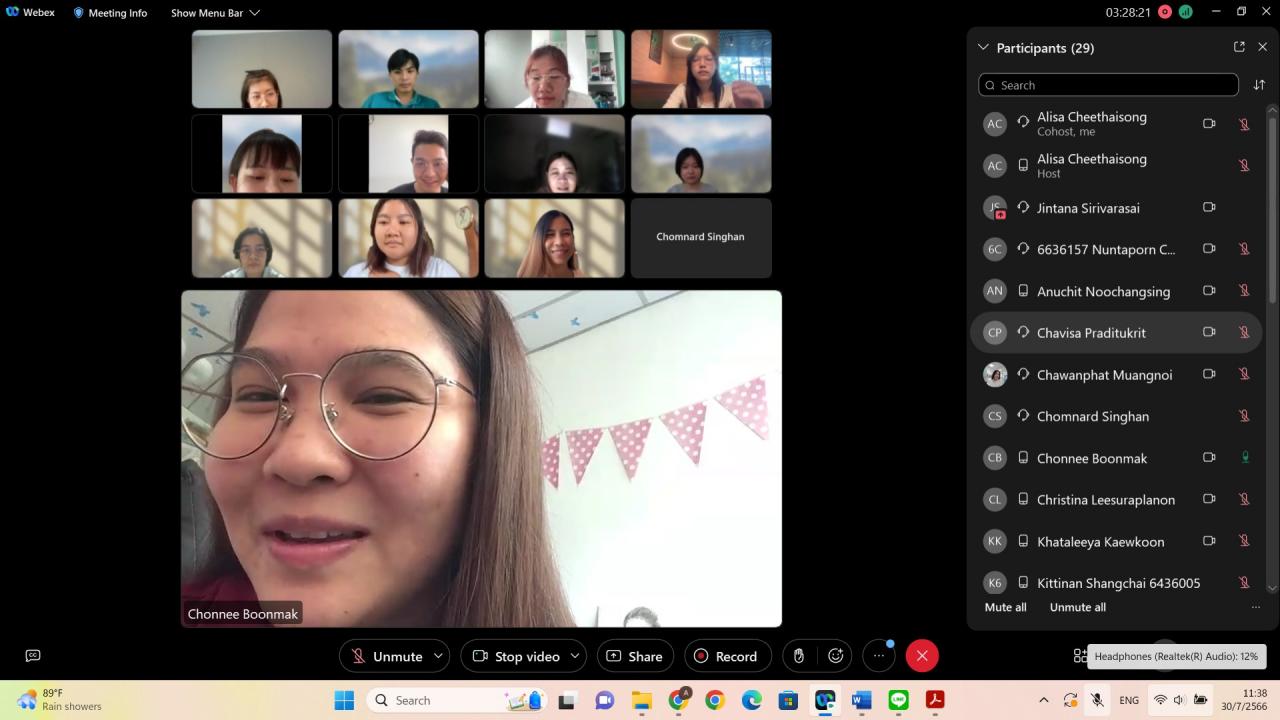Viewport: 1280px width, 720px height.
Task: Click Show Menu Bar
Action: 215,13
